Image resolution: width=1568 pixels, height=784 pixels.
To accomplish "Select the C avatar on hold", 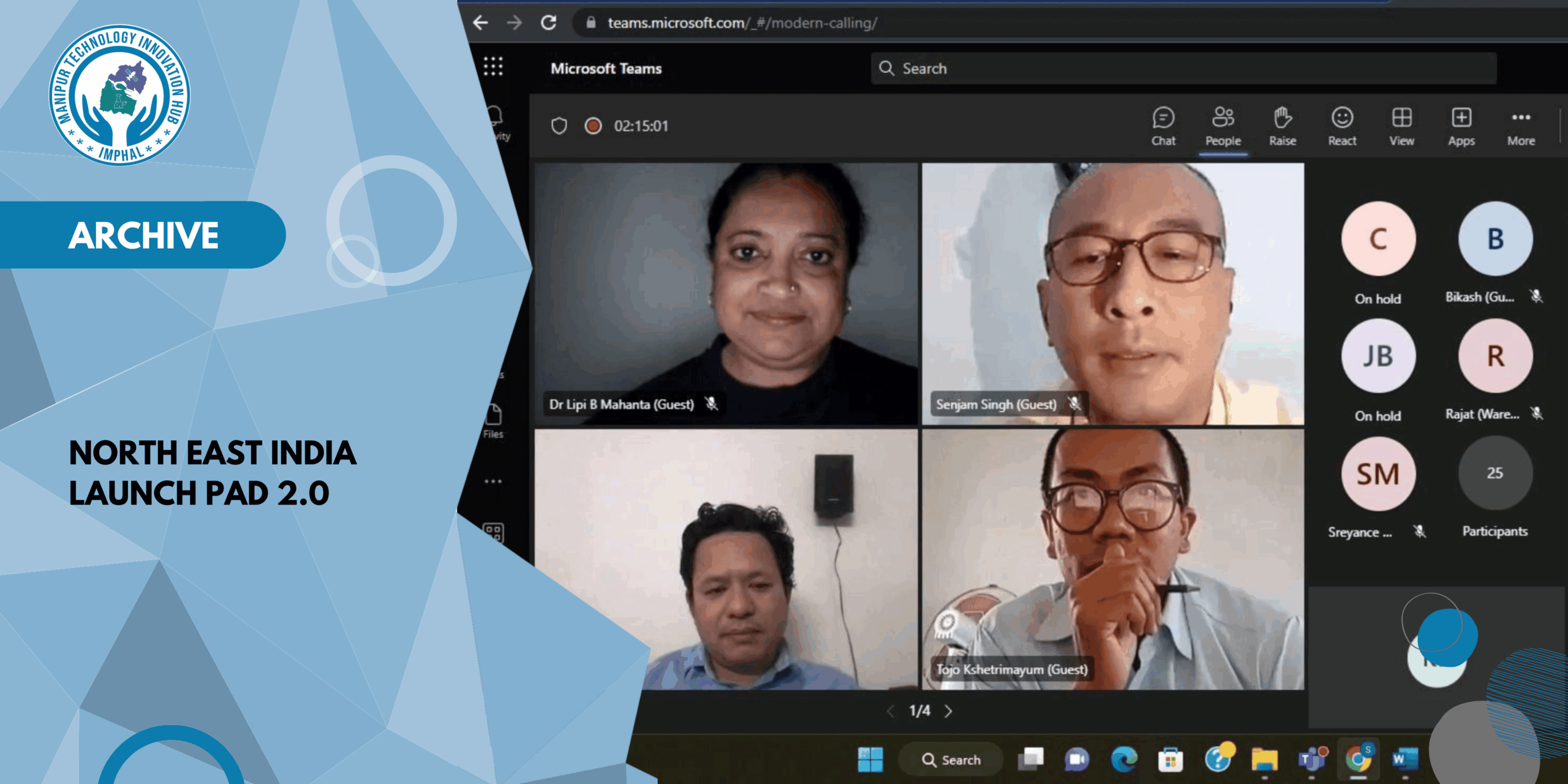I will [1378, 239].
